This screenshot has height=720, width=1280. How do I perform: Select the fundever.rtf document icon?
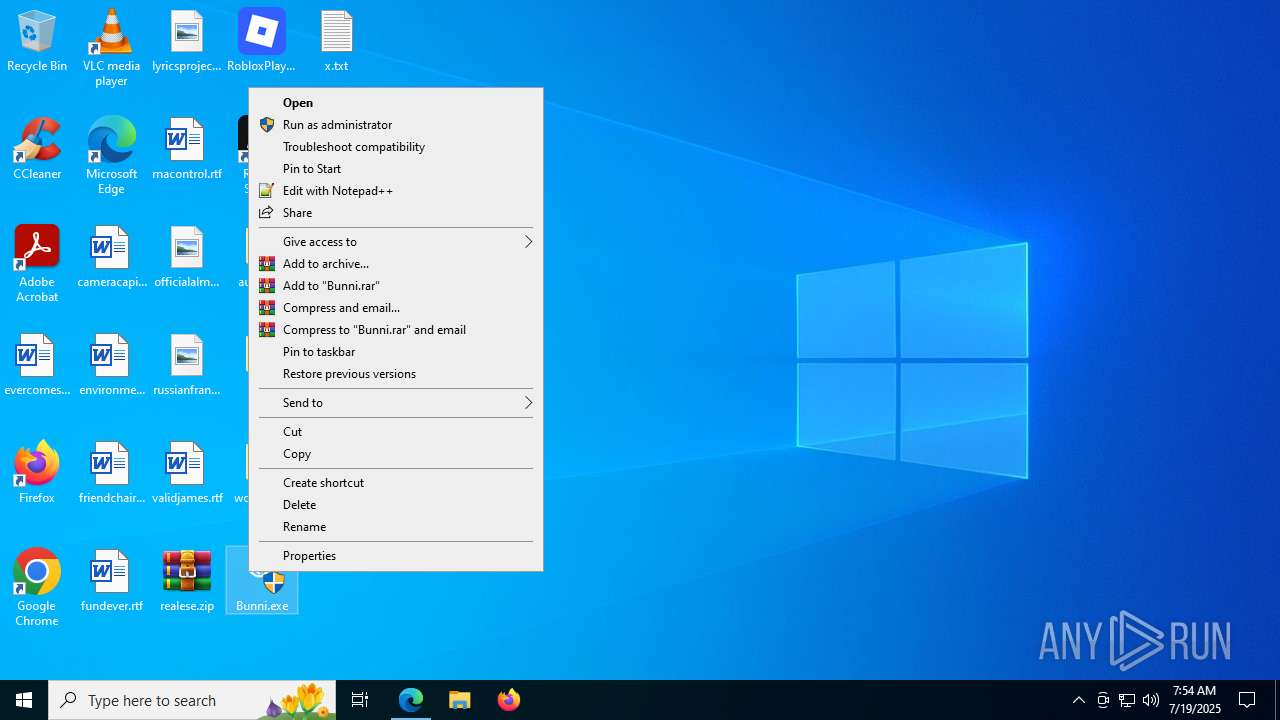tap(111, 582)
